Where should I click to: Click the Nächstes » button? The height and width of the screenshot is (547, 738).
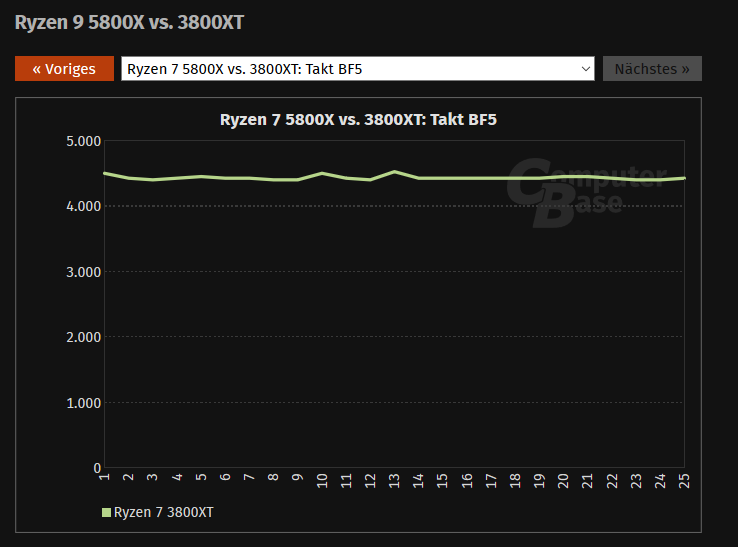click(x=652, y=69)
